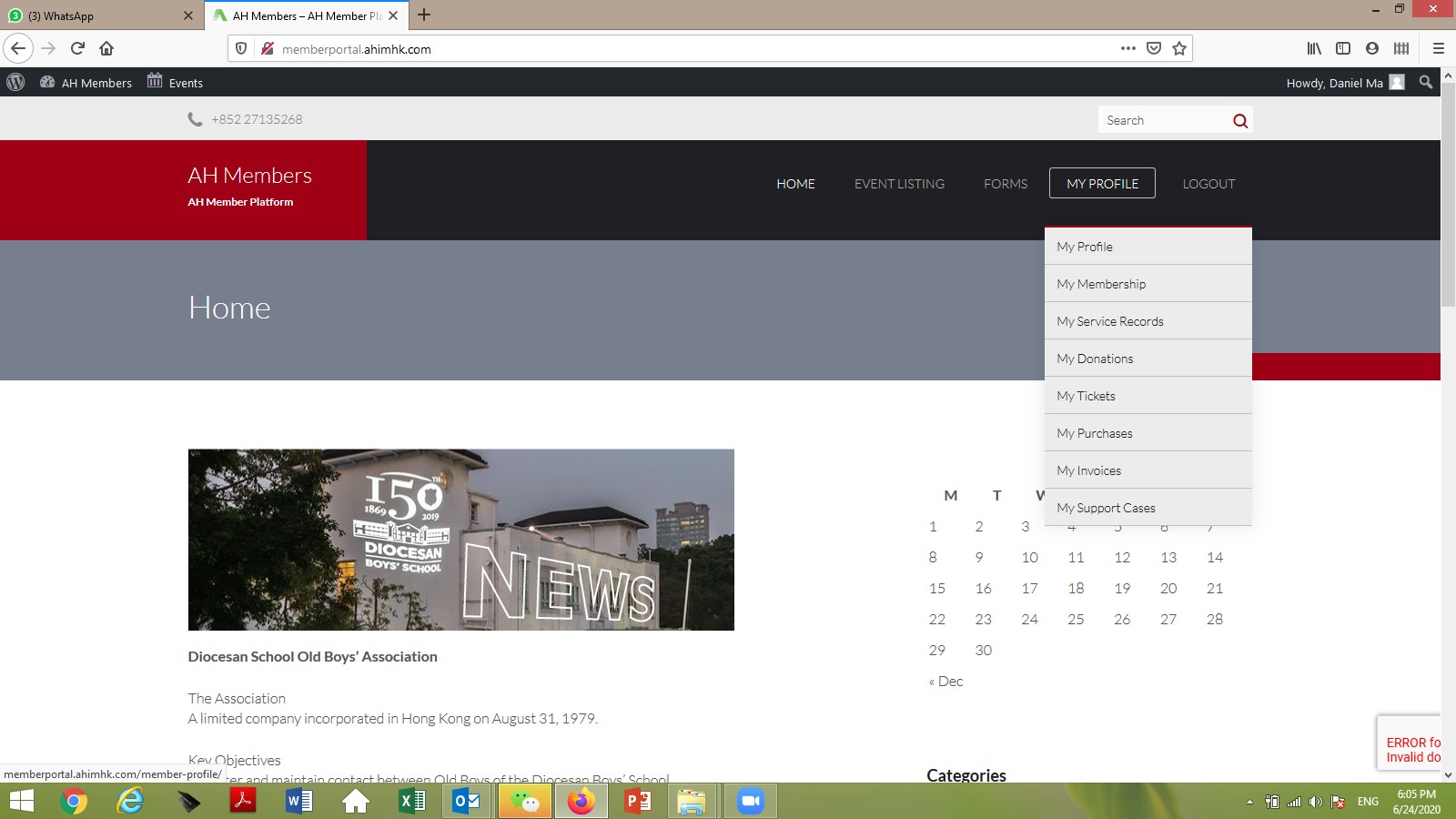Open the FORMS navigation item

(x=1006, y=184)
